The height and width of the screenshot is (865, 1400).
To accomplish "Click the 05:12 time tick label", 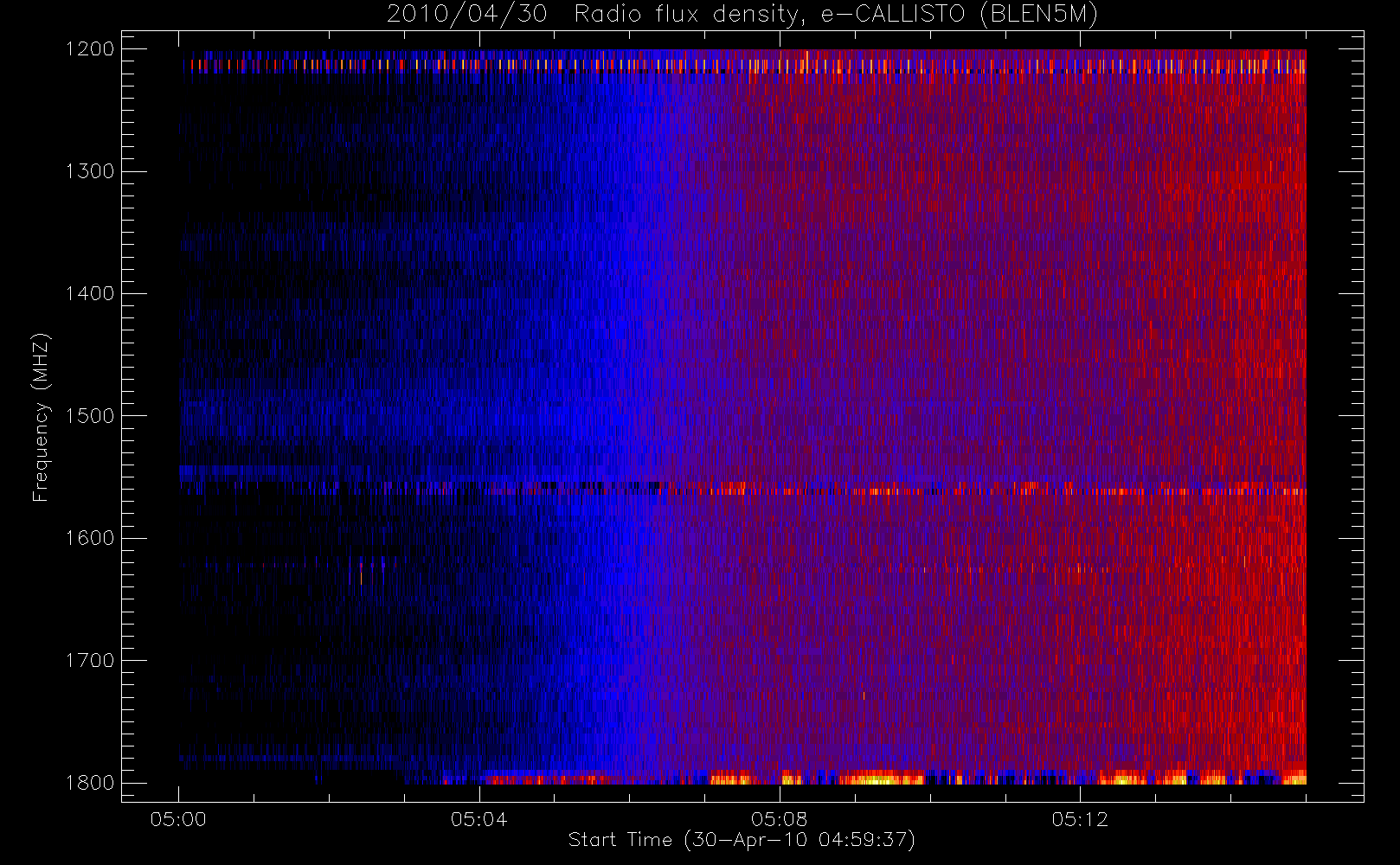I will click(x=1080, y=819).
